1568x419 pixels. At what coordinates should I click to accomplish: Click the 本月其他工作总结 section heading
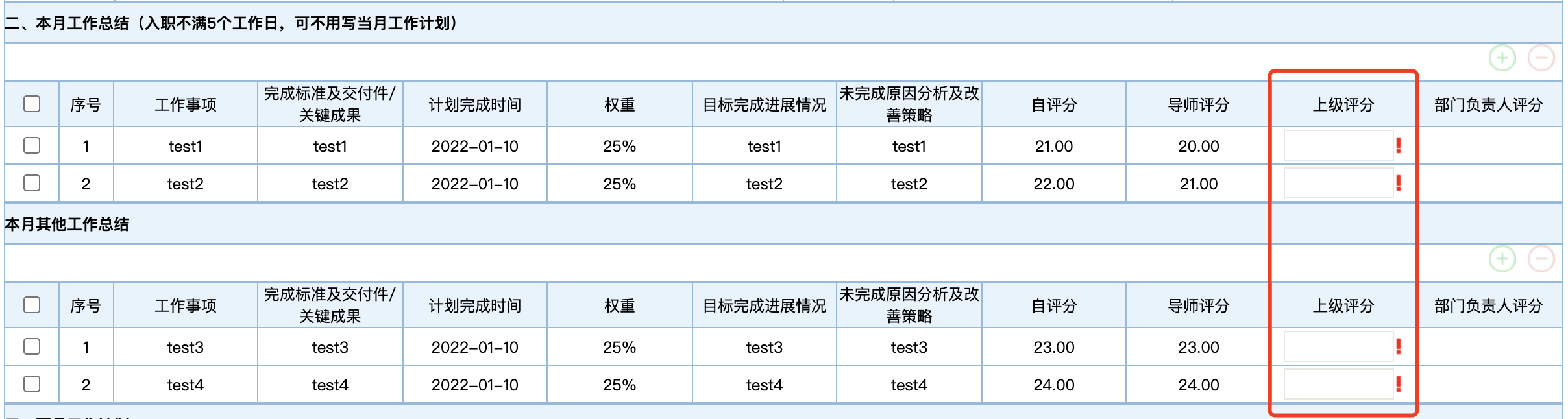pyautogui.click(x=67, y=224)
